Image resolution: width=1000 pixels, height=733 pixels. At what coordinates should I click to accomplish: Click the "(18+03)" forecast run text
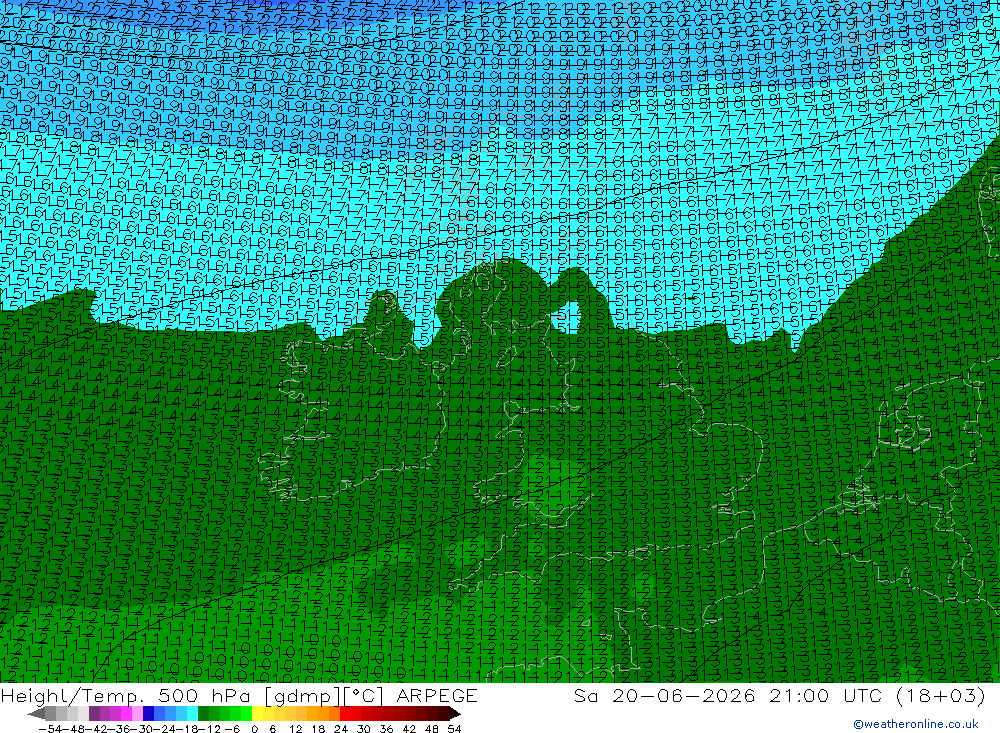click(941, 695)
